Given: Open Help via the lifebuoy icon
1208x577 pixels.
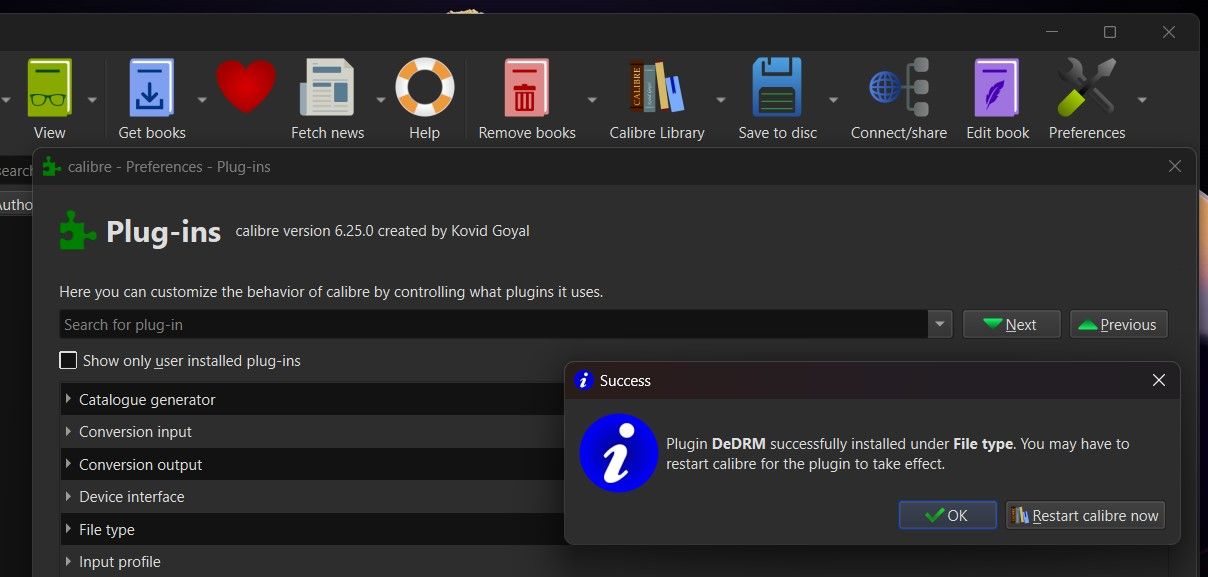Looking at the screenshot, I should point(425,87).
